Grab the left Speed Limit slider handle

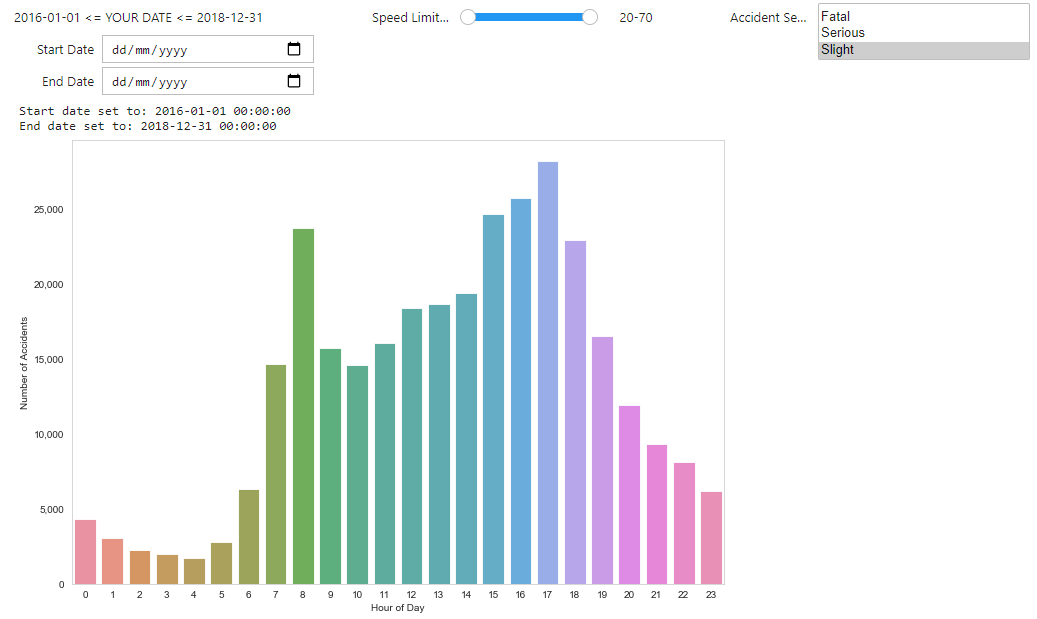pos(468,17)
